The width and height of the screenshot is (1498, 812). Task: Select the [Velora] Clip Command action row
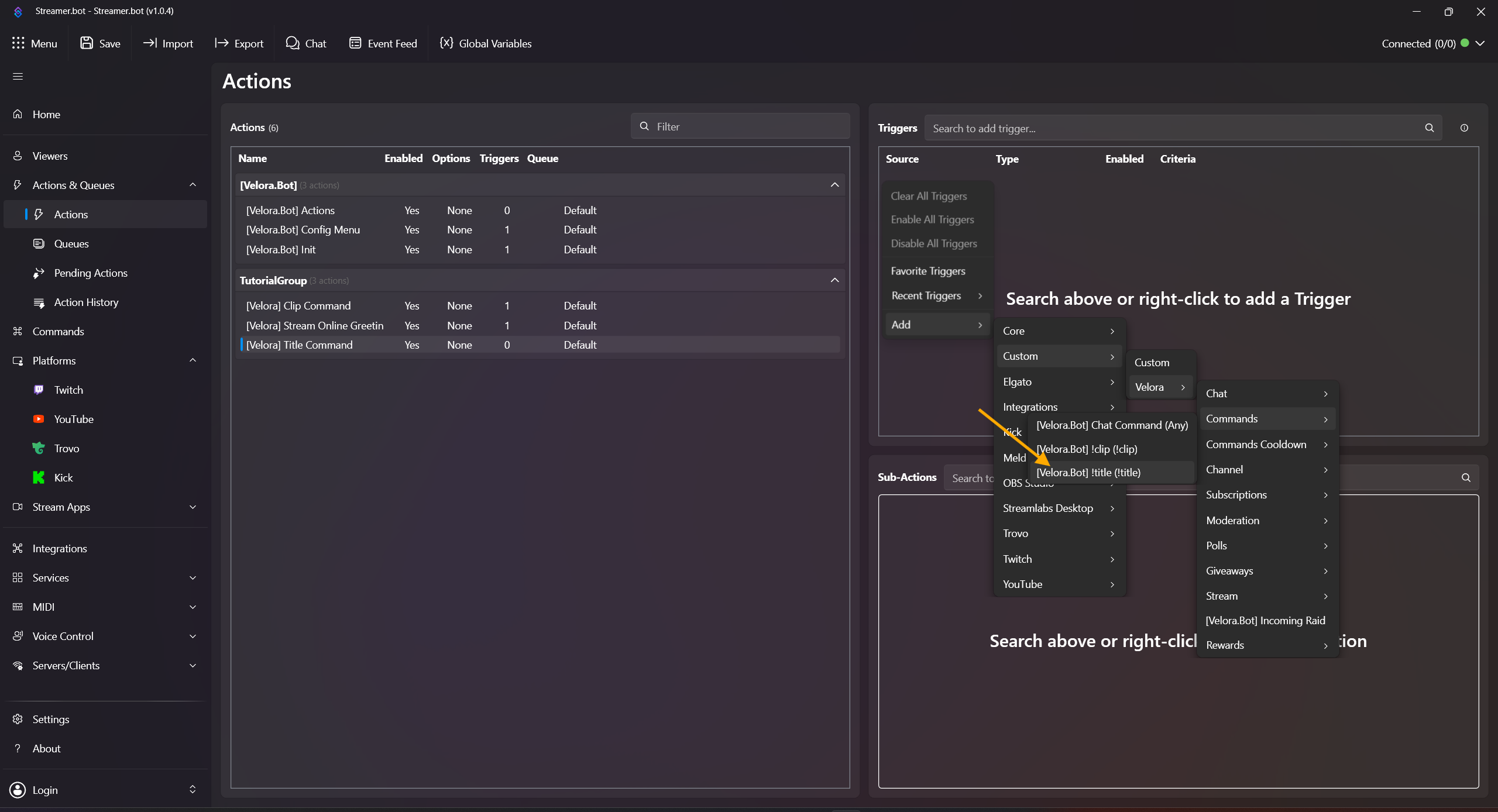[x=298, y=305]
